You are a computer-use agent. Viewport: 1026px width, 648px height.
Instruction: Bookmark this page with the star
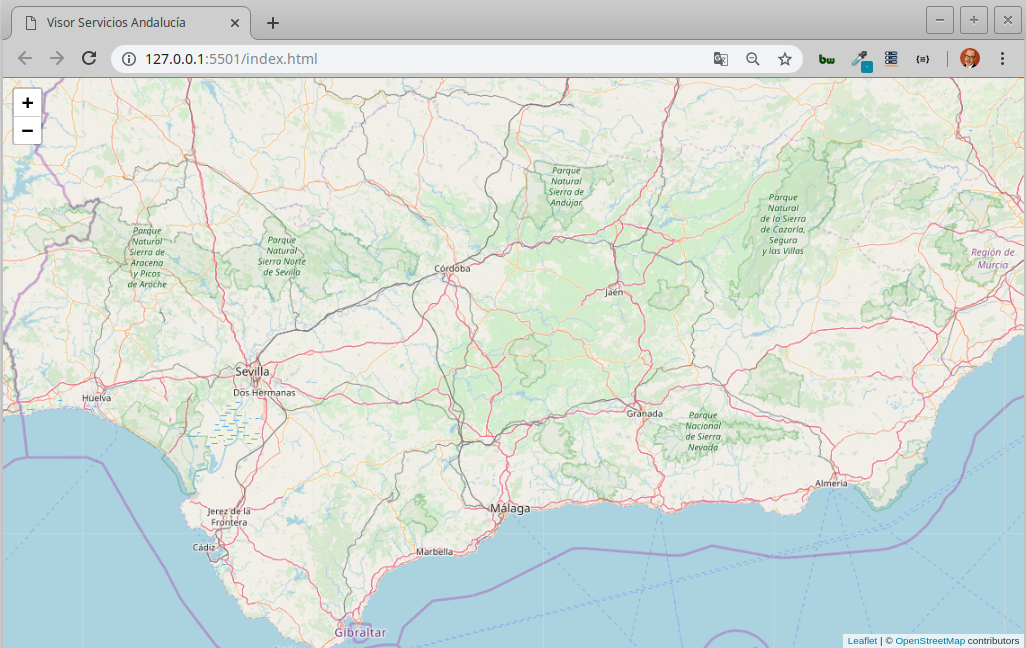click(x=785, y=59)
